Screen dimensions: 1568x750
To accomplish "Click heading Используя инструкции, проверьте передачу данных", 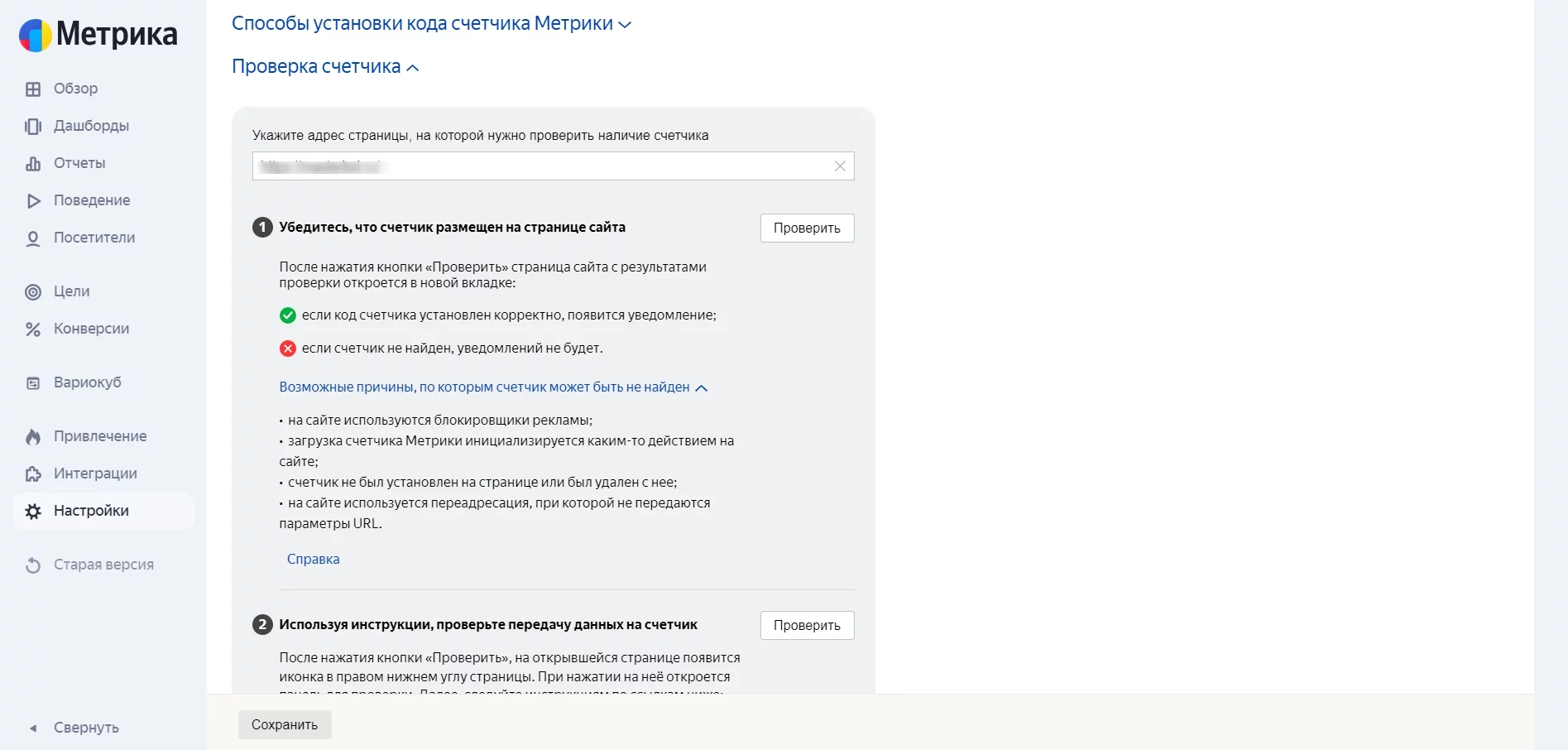I will (488, 624).
